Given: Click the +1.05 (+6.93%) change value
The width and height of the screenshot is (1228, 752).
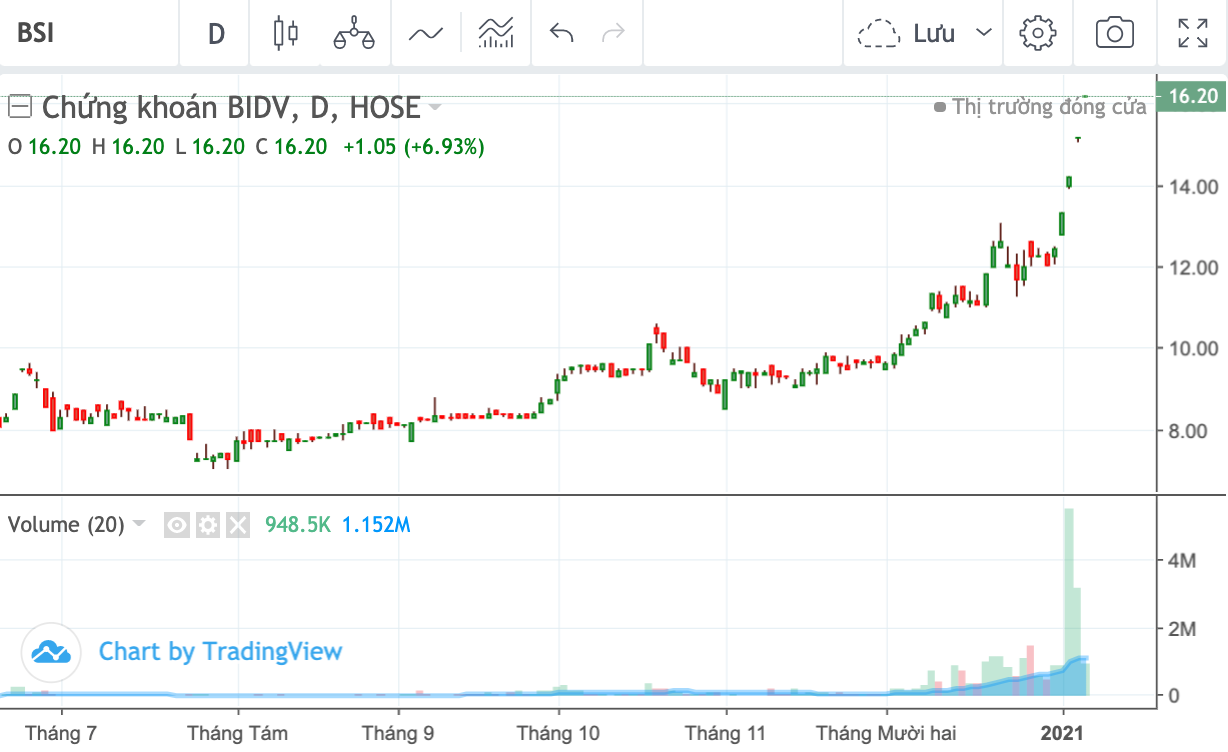Looking at the screenshot, I should [414, 147].
